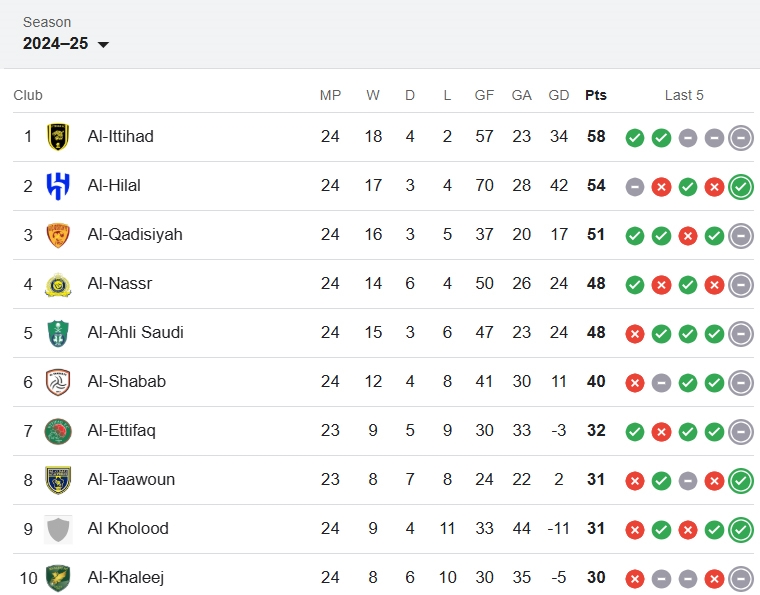This screenshot has height=595, width=760.
Task: Click Al-Taawoun's latest match win indicator
Action: click(x=740, y=481)
